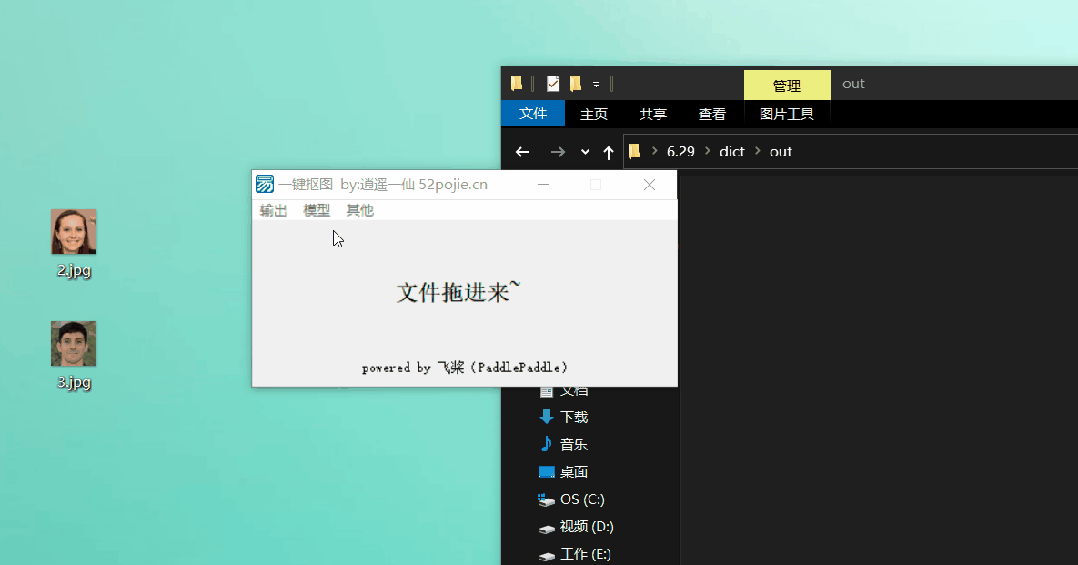Image resolution: width=1078 pixels, height=565 pixels.
Task: Expand the chevron after dict
Action: [x=758, y=151]
